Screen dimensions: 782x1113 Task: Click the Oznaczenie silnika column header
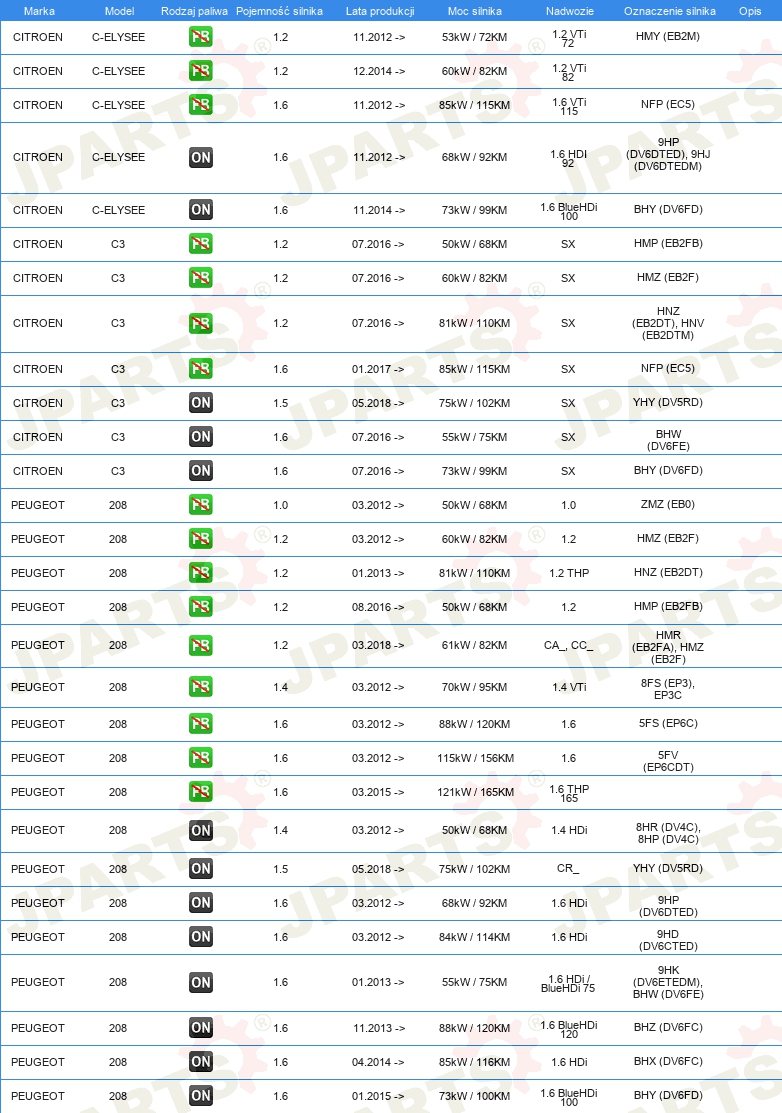670,11
